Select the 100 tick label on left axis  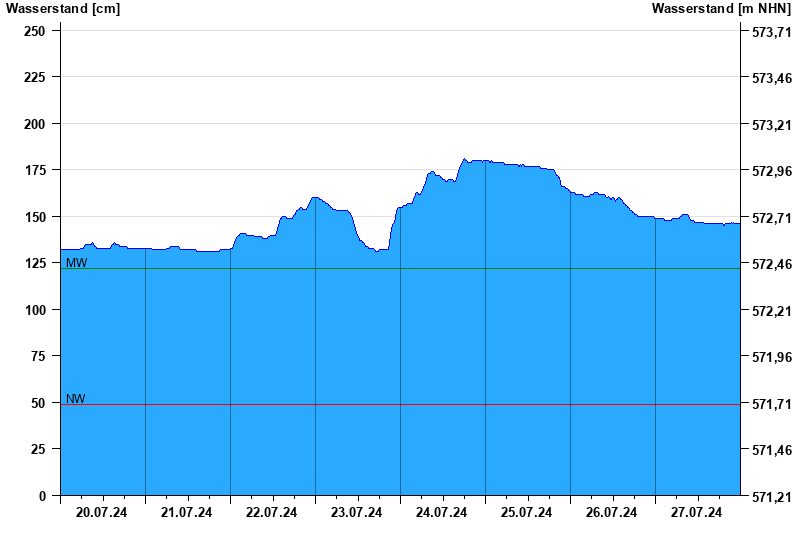click(x=35, y=310)
